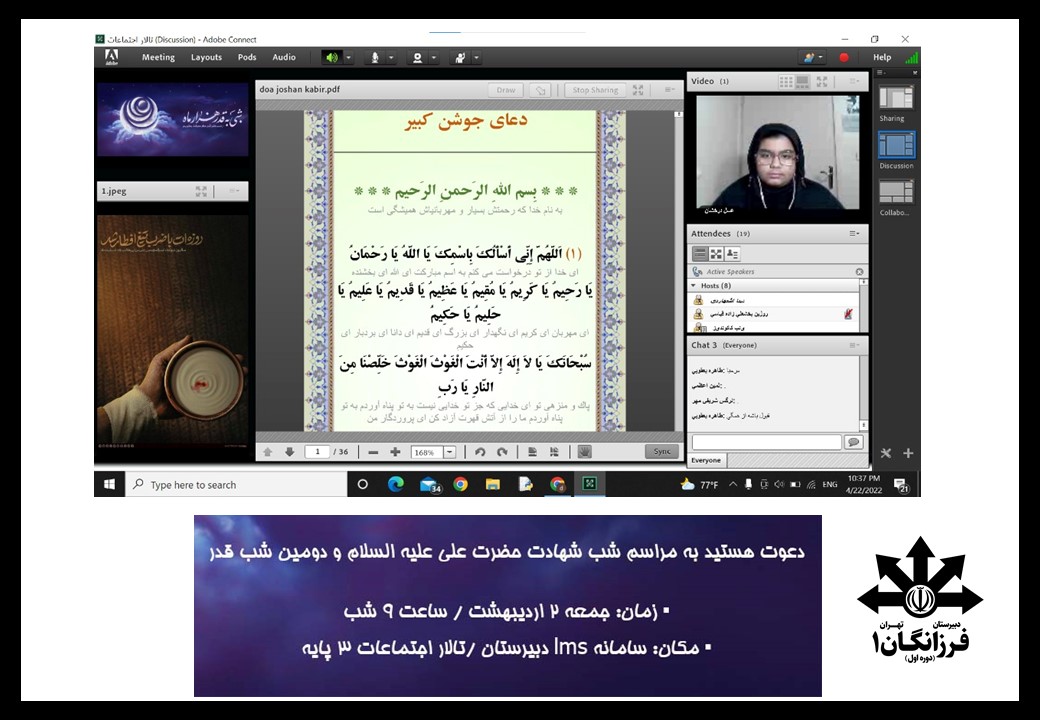
Task: Send chat message with bubble icon
Action: pos(853,442)
